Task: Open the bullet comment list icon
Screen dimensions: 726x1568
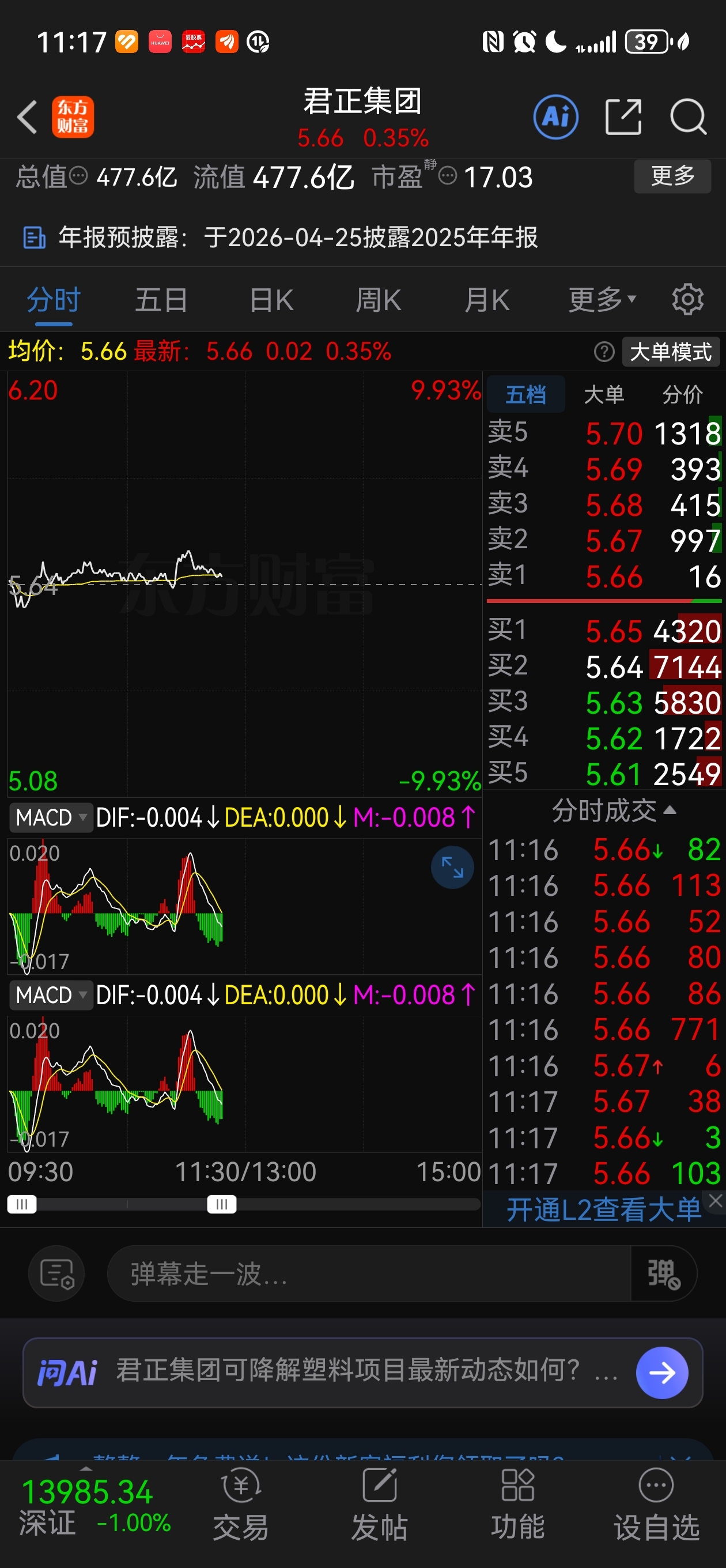Action: 56,1273
